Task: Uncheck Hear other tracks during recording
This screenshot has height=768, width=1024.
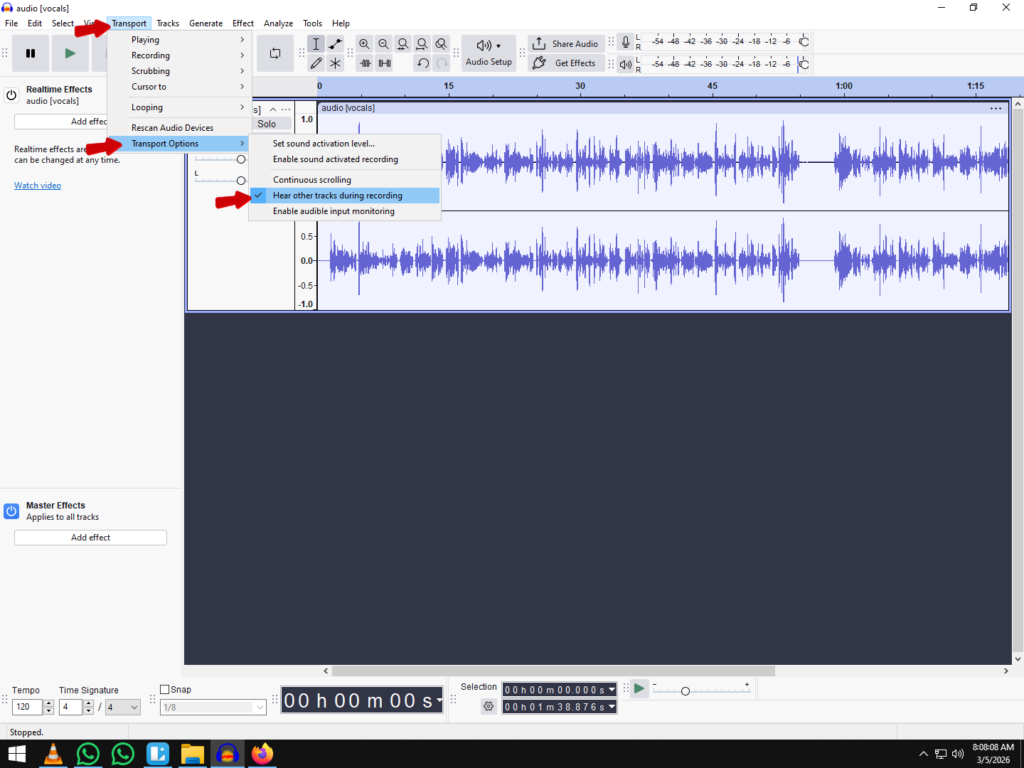Action: click(x=337, y=196)
